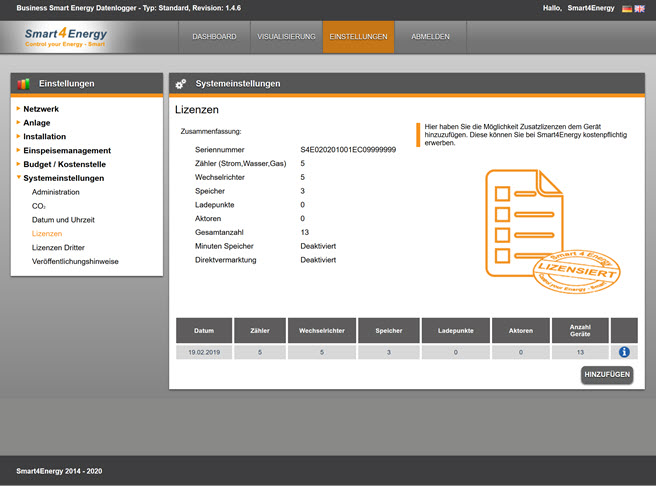Screen dimensions: 656x486
Task: Open the Dashboard tab
Action: pos(214,37)
